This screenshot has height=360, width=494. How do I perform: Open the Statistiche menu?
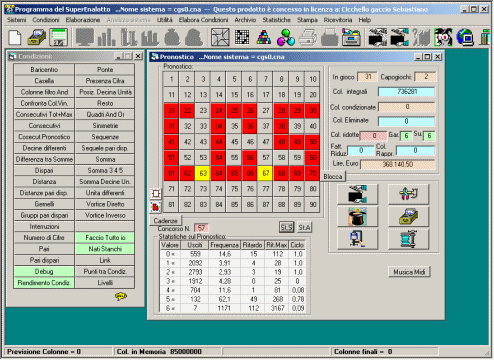[276, 20]
